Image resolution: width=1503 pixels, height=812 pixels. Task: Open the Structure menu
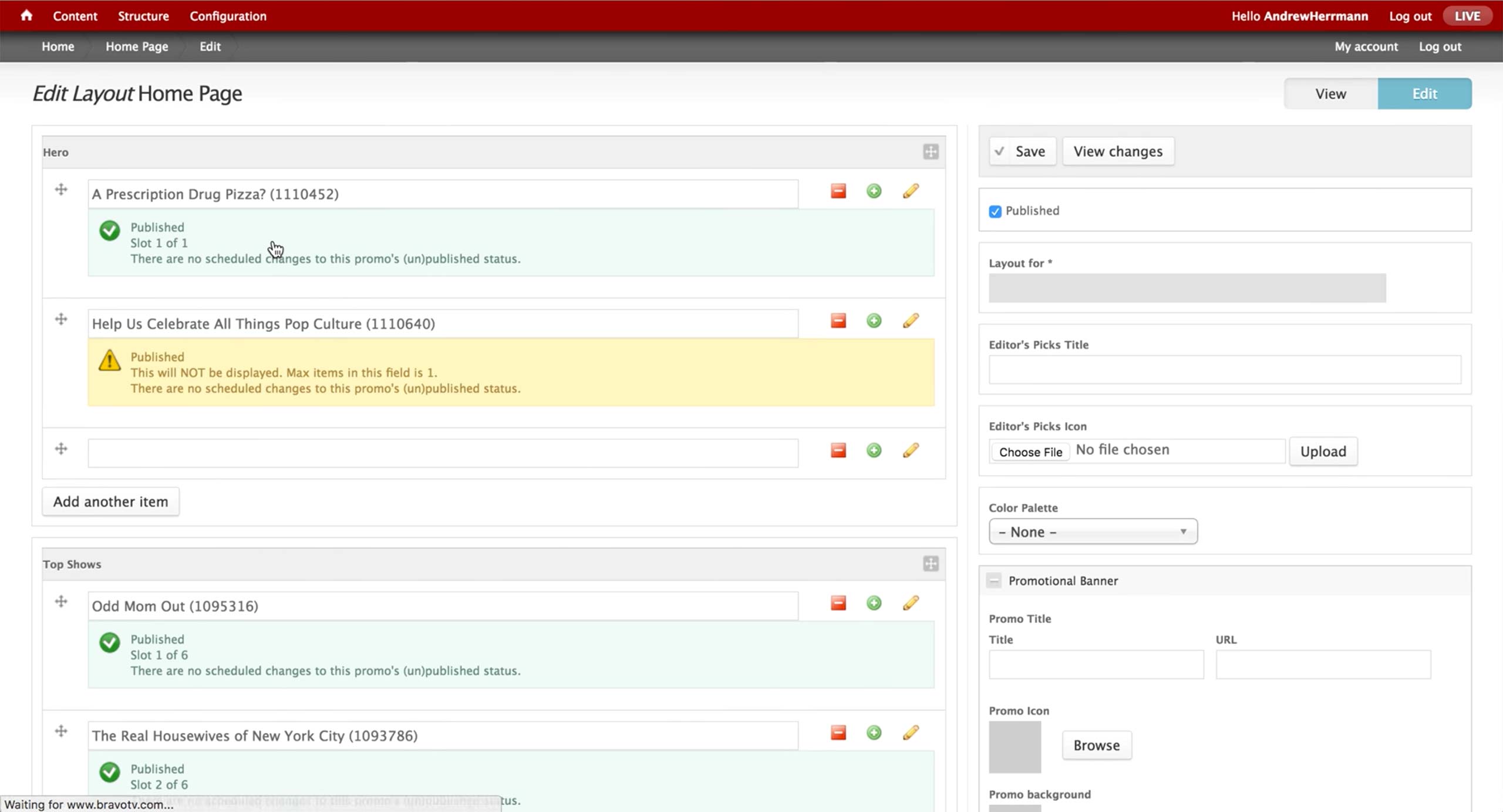coord(143,16)
